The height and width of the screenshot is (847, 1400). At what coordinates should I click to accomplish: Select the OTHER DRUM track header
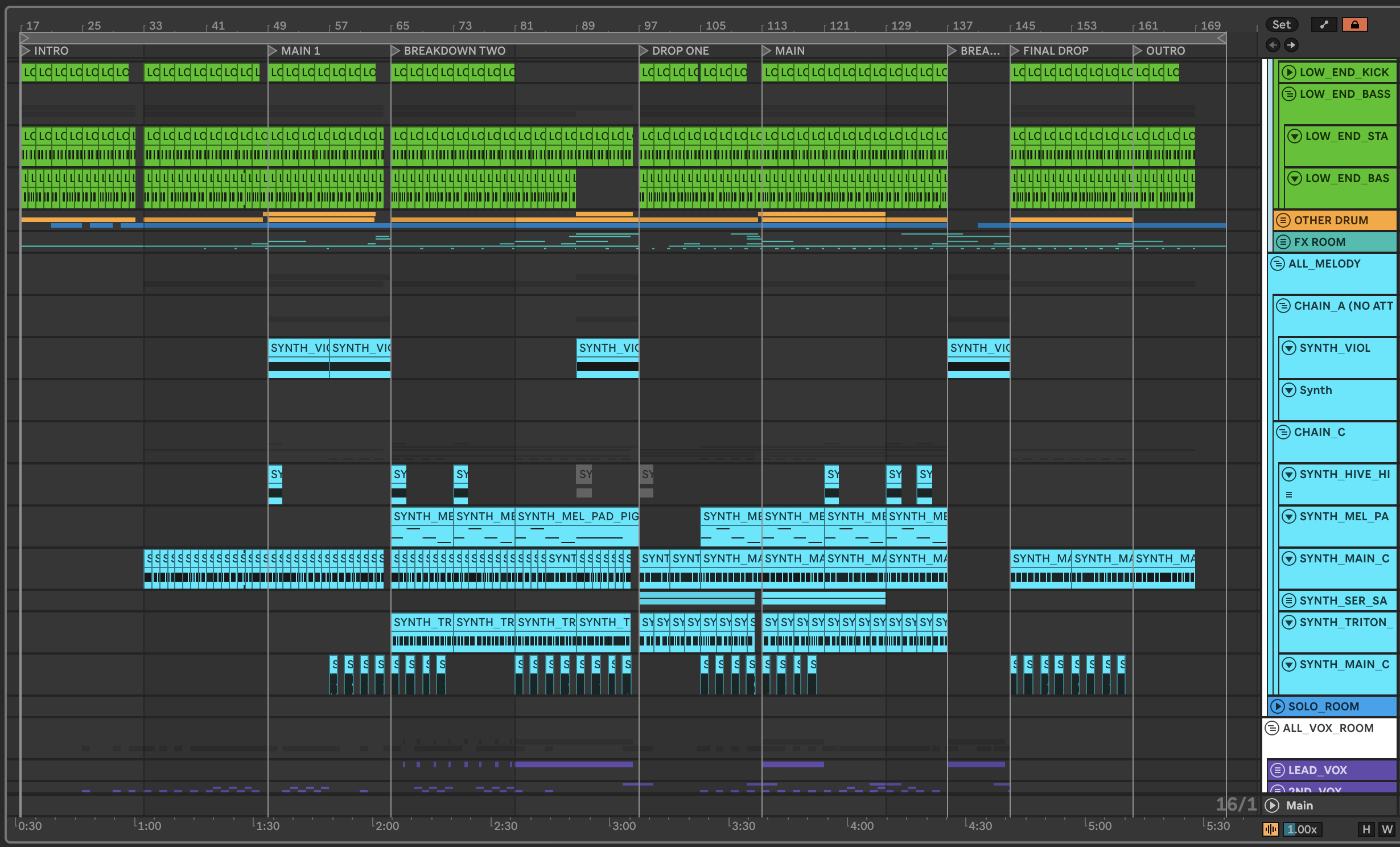coord(1335,220)
